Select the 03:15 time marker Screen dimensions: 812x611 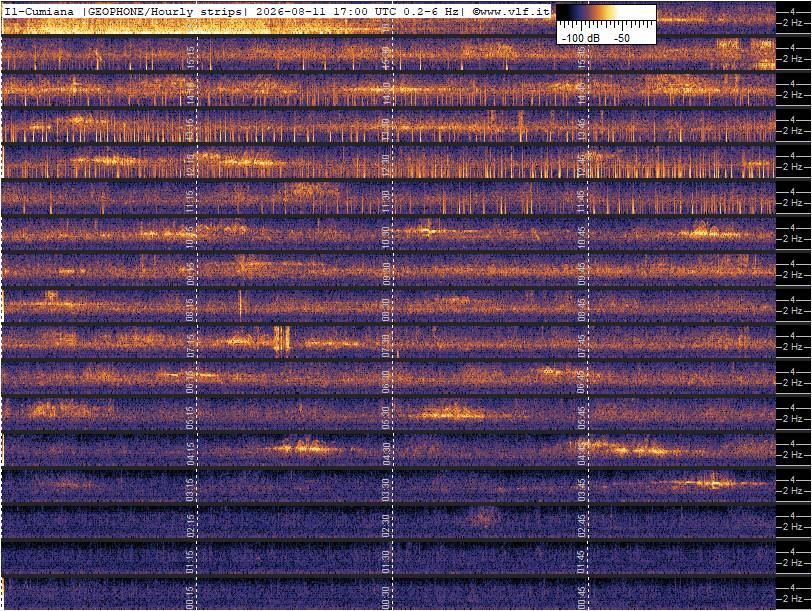[190, 490]
